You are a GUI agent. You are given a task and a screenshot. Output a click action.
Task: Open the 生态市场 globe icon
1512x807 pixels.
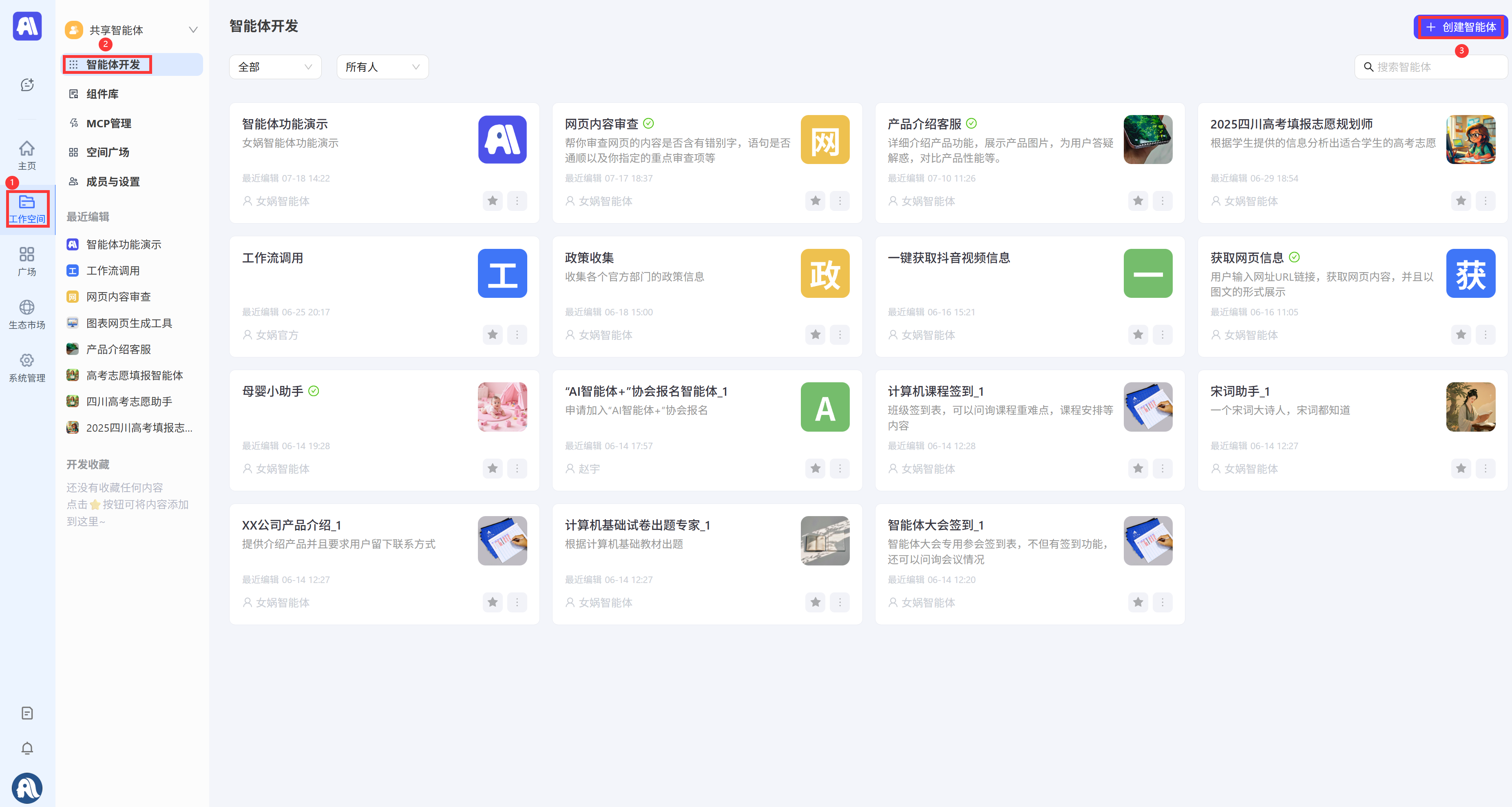click(27, 314)
